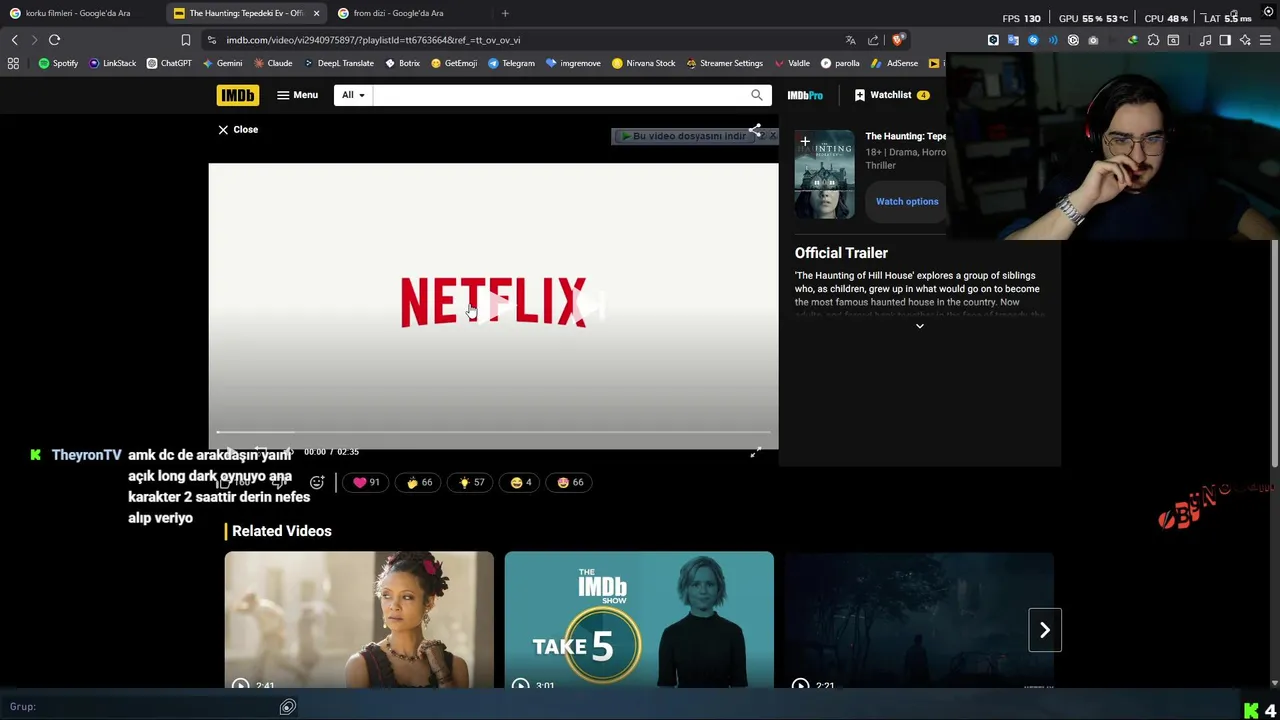Image resolution: width=1280 pixels, height=720 pixels.
Task: Expand the 'All' search category dropdown
Action: coord(353,95)
